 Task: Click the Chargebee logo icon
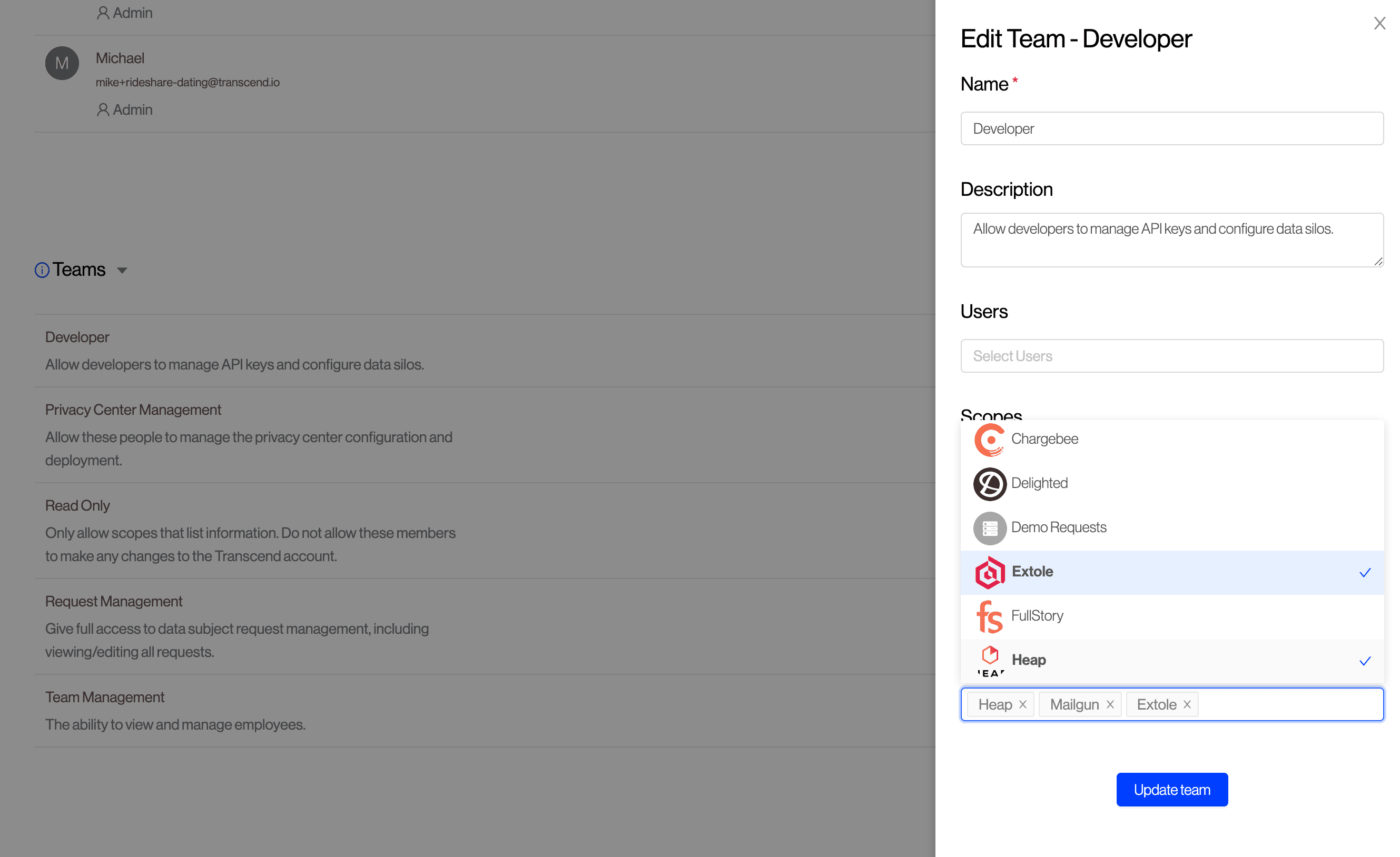coord(989,439)
